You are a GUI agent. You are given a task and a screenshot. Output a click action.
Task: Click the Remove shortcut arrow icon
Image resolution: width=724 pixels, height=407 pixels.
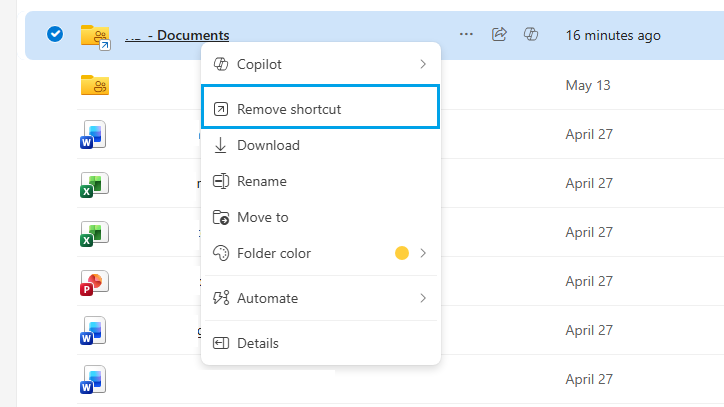[x=221, y=109]
